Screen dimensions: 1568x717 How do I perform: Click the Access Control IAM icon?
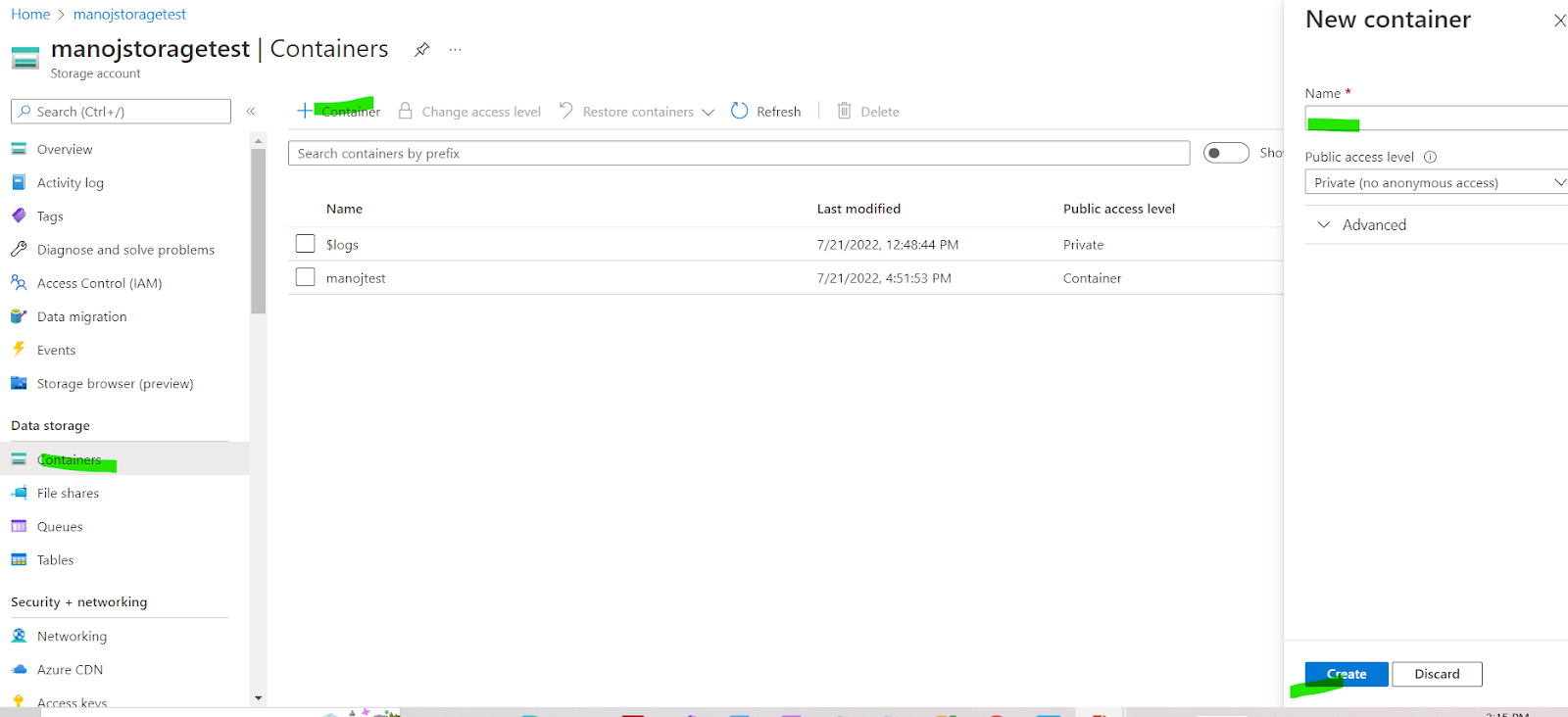(19, 282)
